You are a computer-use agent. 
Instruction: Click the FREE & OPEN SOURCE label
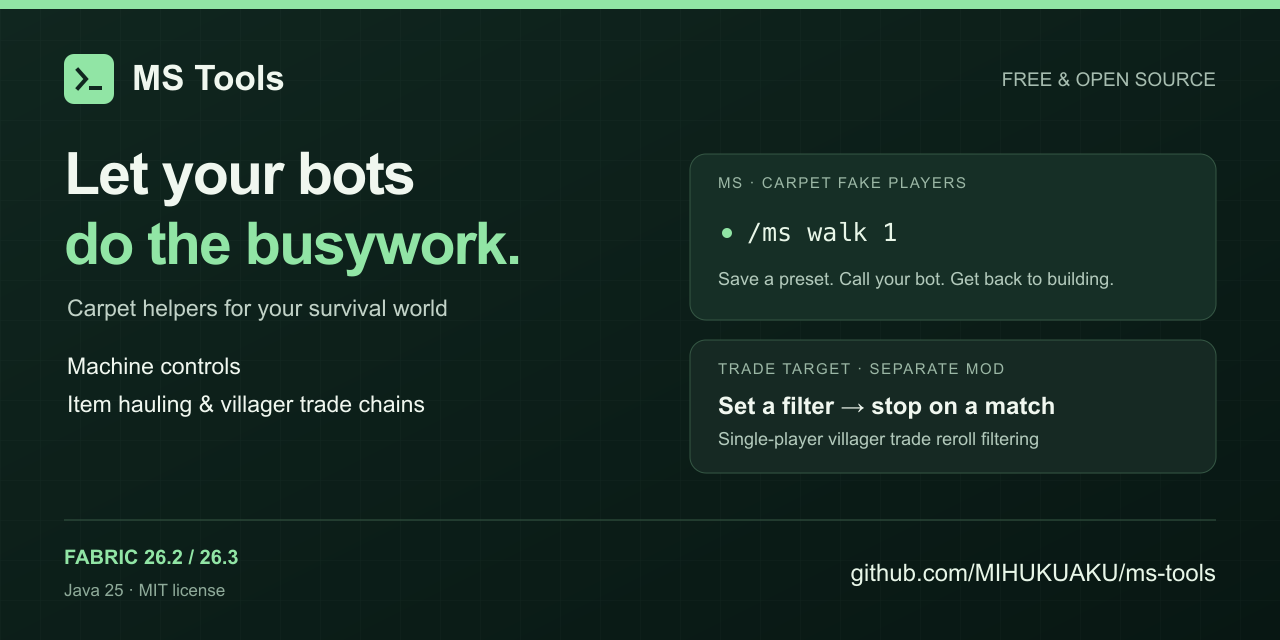coord(1108,80)
